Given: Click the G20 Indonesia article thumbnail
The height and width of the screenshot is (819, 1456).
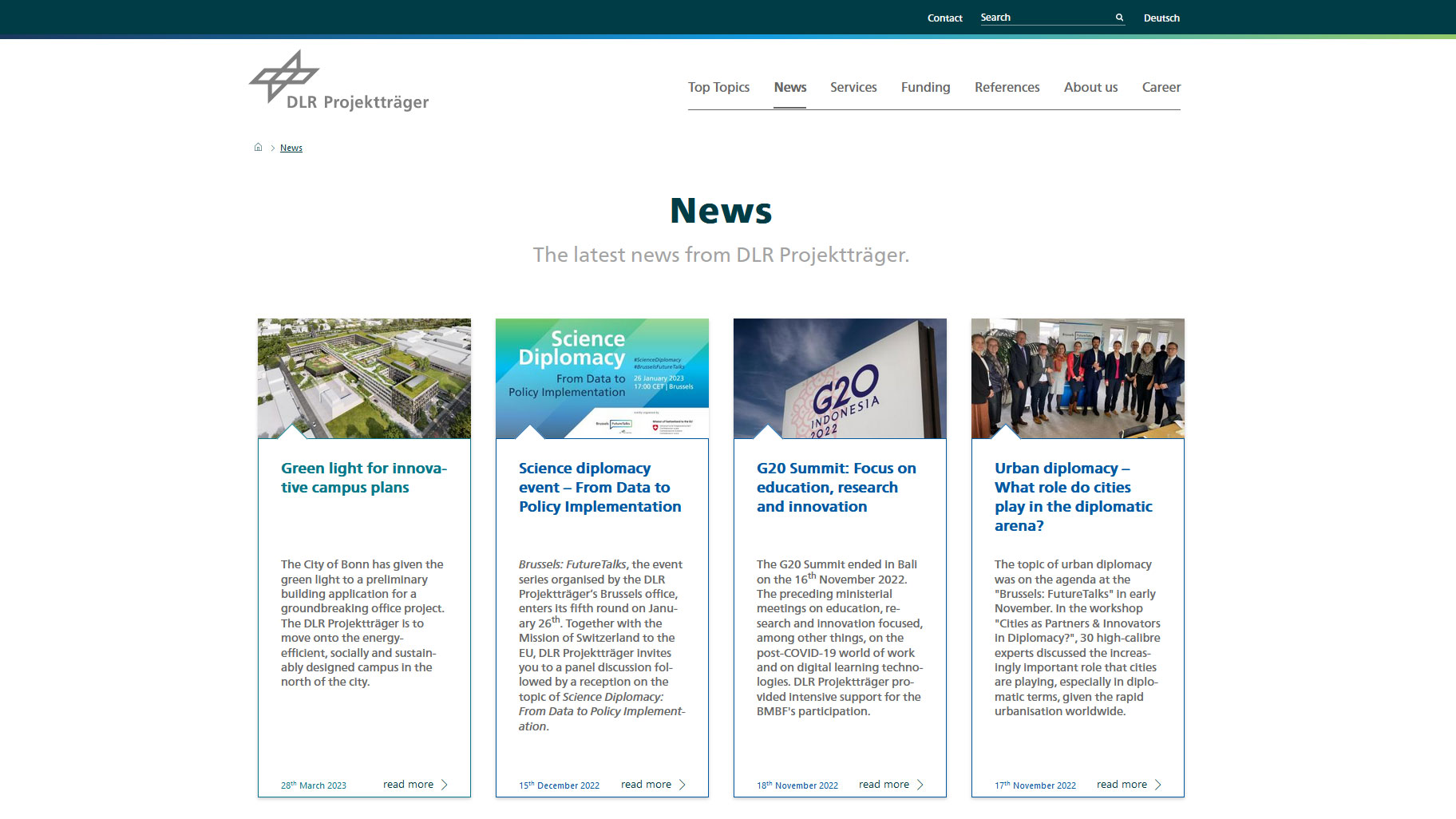Looking at the screenshot, I should coord(839,378).
